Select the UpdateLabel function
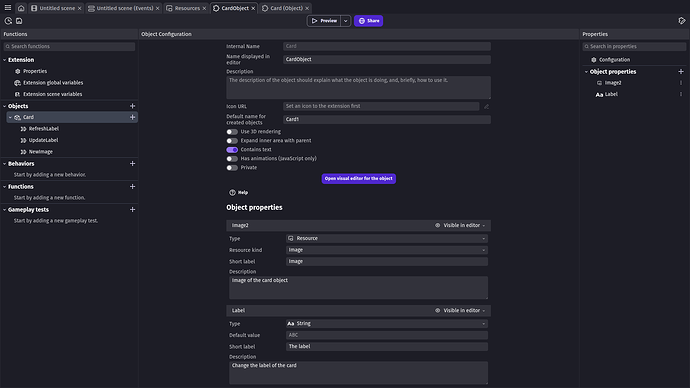The height and width of the screenshot is (388, 690). coord(43,140)
